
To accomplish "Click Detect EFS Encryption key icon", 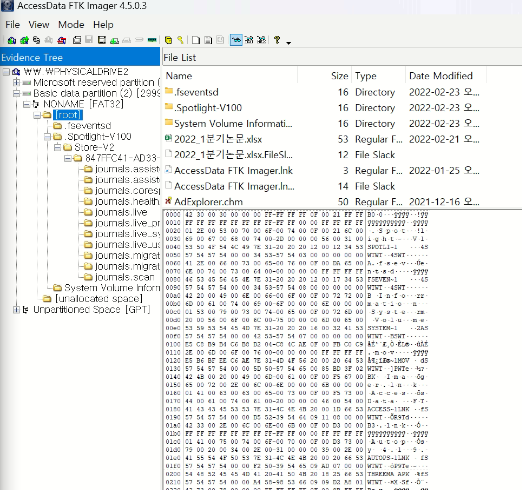I will click(180, 40).
